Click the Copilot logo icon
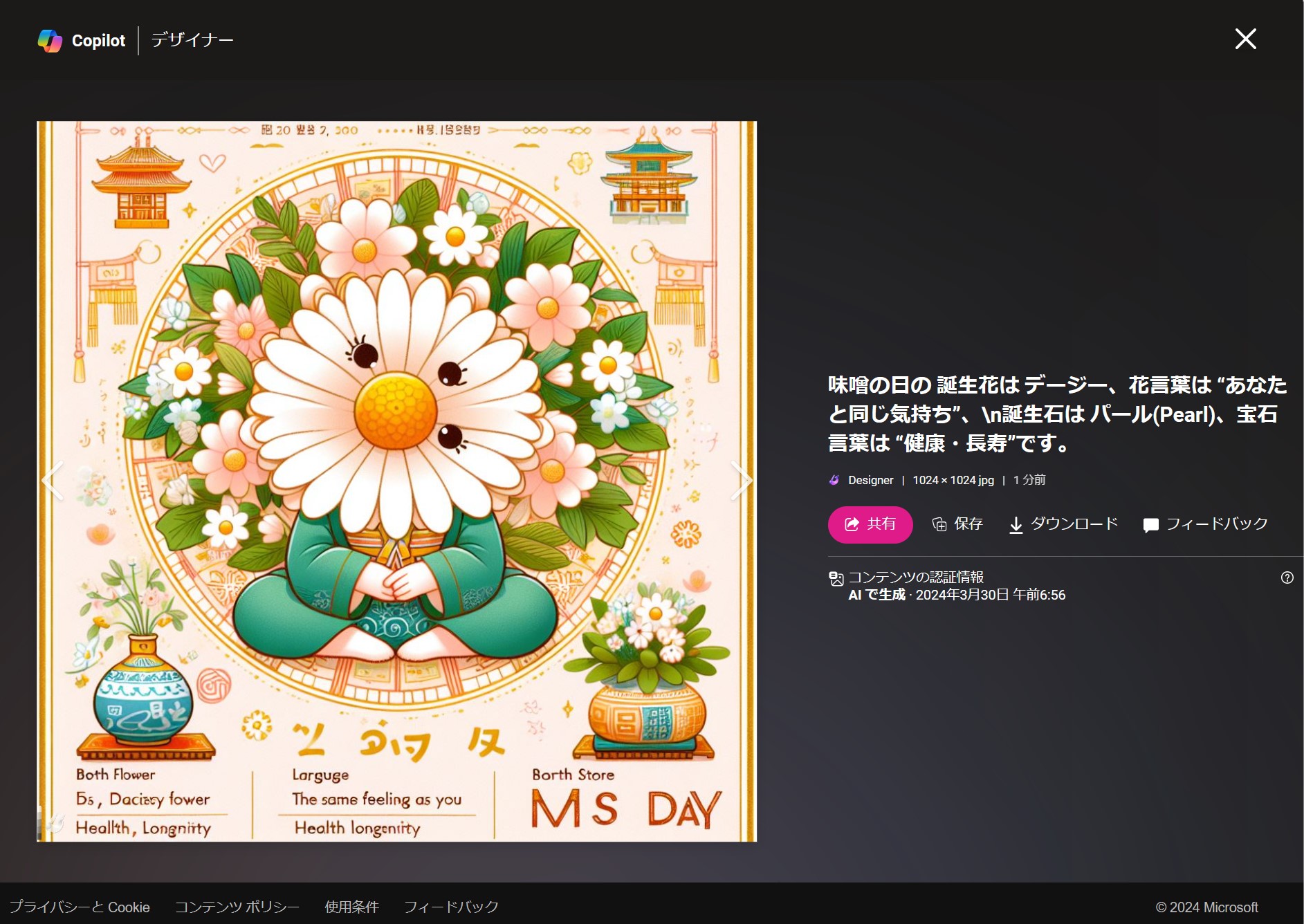Viewport: 1304px width, 924px height. [x=50, y=41]
